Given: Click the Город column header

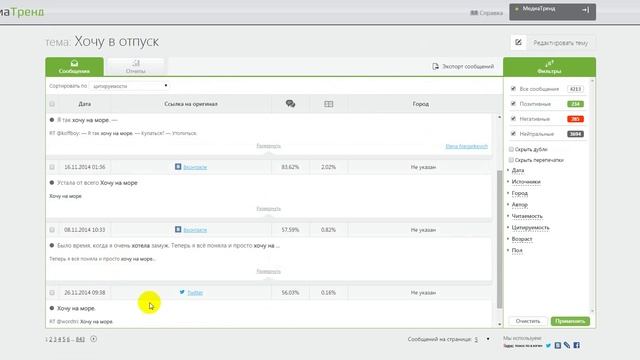Looking at the screenshot, I should 420,104.
